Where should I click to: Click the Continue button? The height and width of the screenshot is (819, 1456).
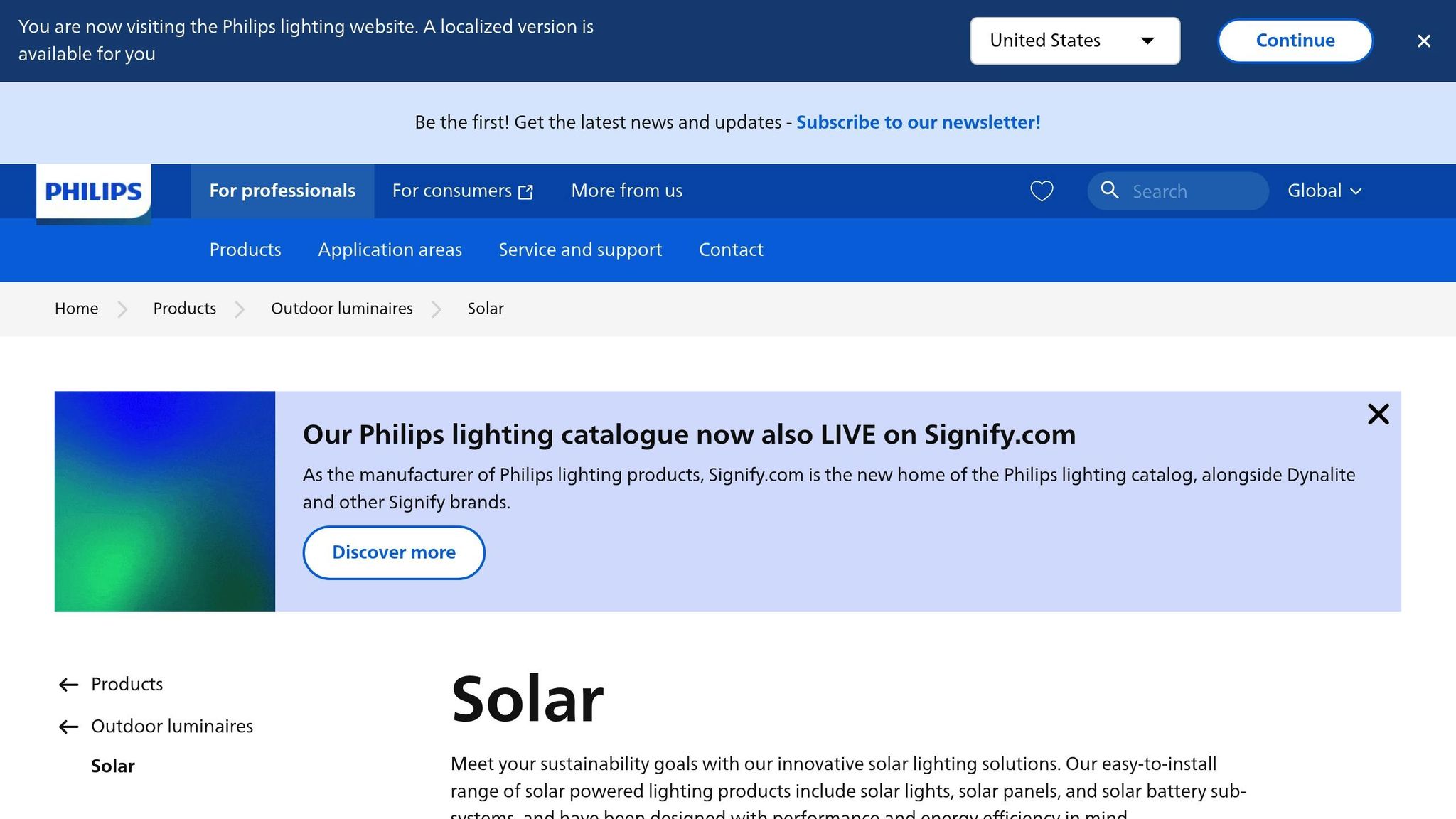click(1295, 41)
